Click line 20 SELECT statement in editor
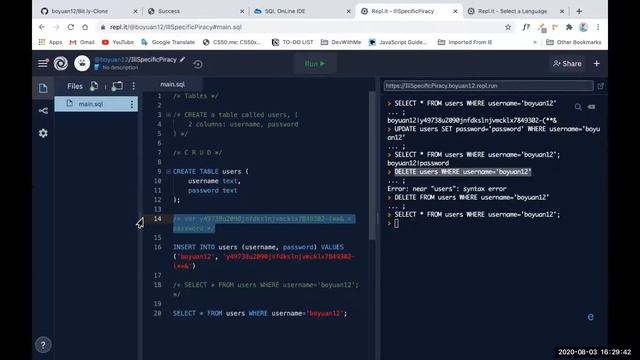This screenshot has width=640, height=360. point(260,313)
